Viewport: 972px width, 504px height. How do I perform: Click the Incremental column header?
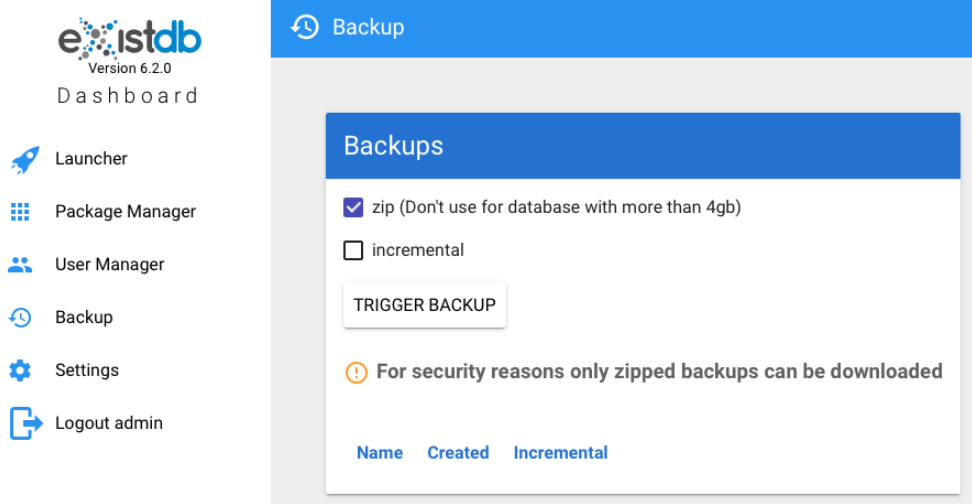[x=560, y=453]
